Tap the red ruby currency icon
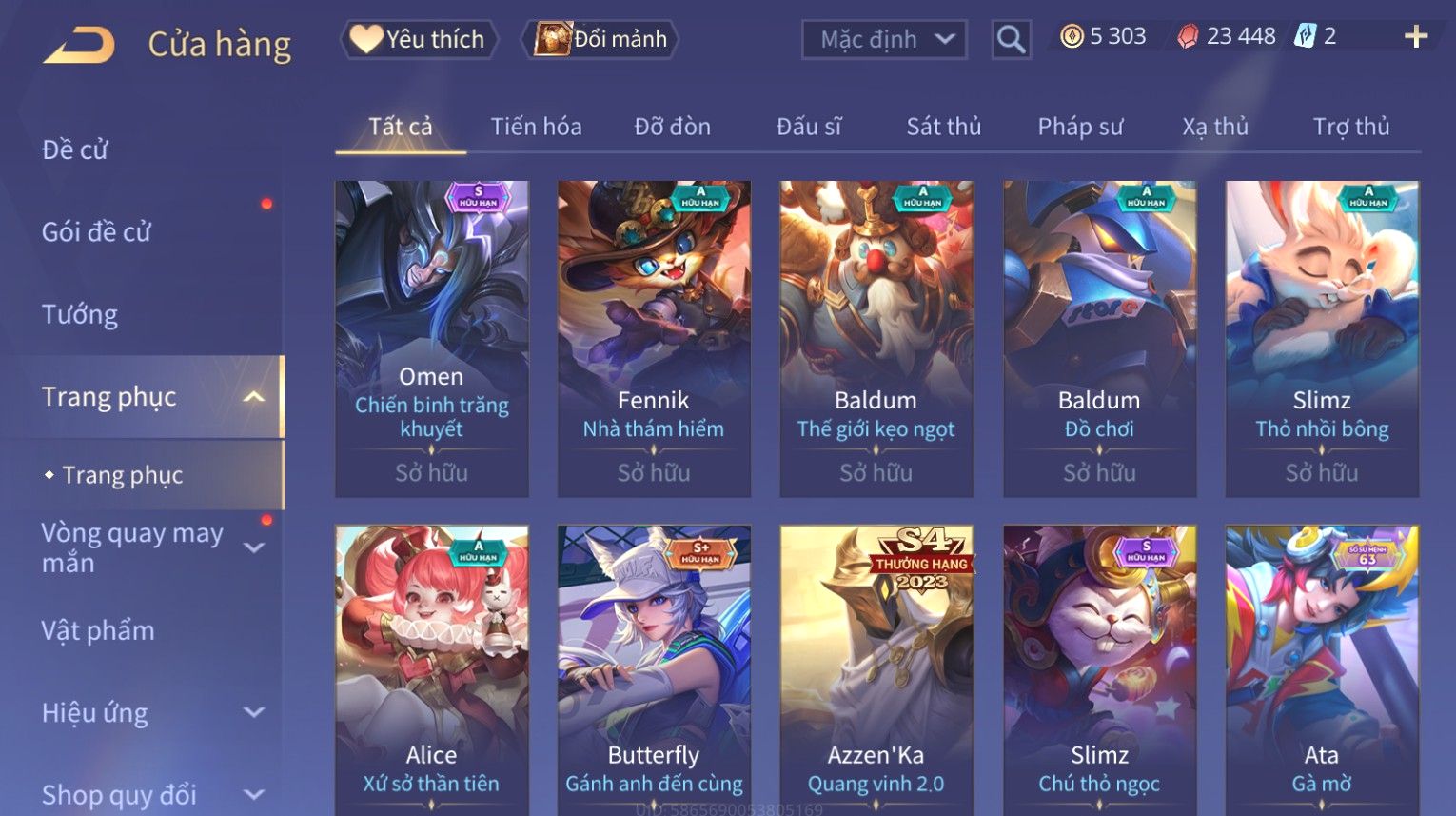Image resolution: width=1456 pixels, height=816 pixels. (1188, 36)
